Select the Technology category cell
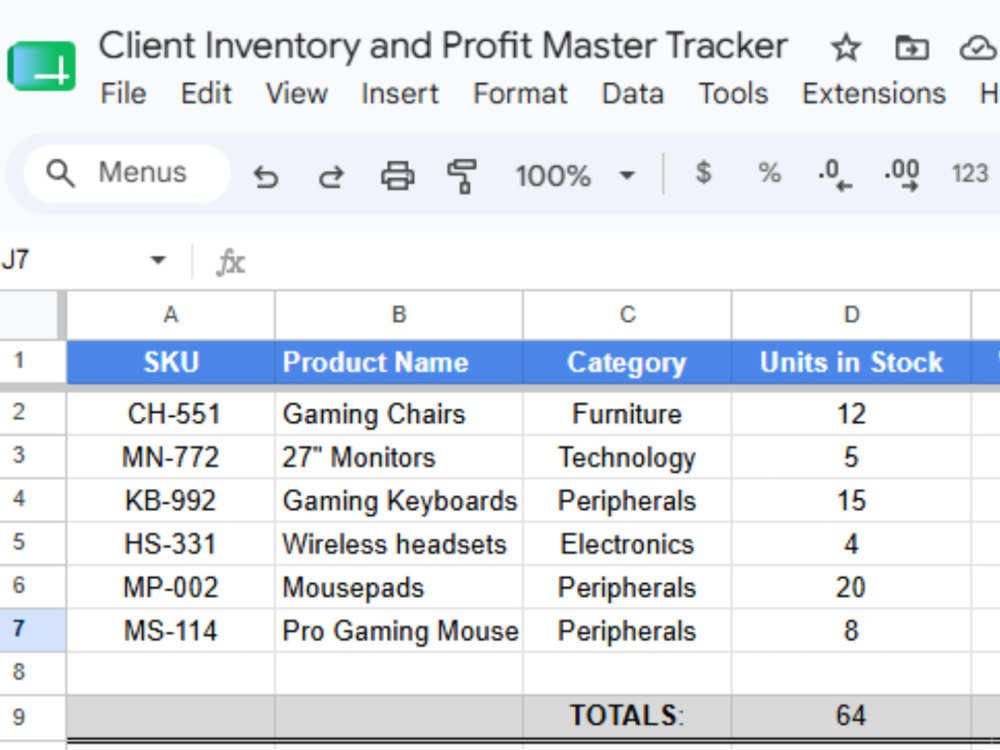Screen dimensions: 1000x750 [628, 457]
